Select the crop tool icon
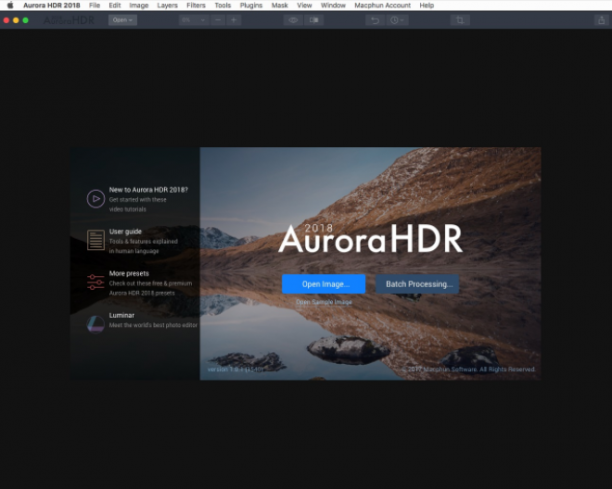 460,20
